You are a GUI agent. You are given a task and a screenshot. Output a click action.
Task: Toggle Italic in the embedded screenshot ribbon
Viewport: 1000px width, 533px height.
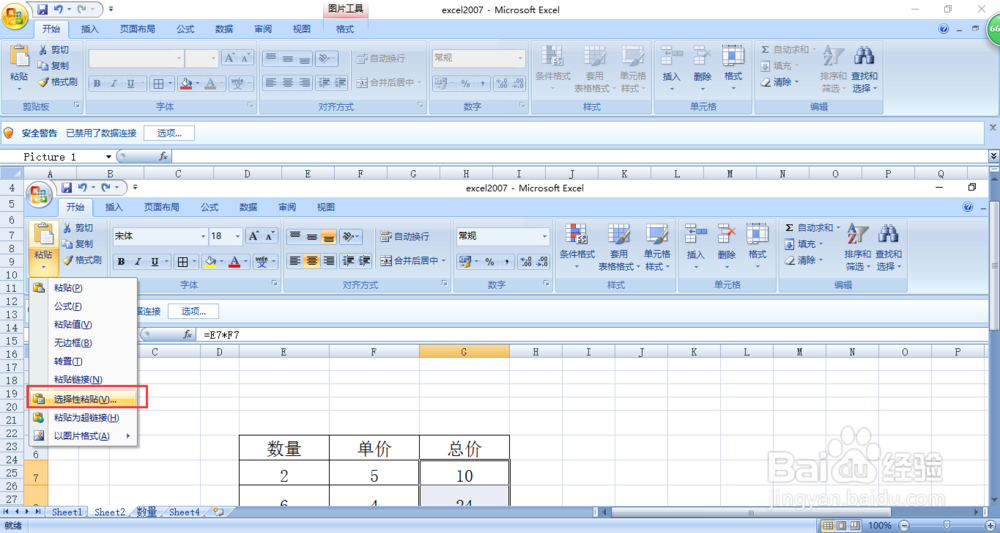tap(138, 261)
